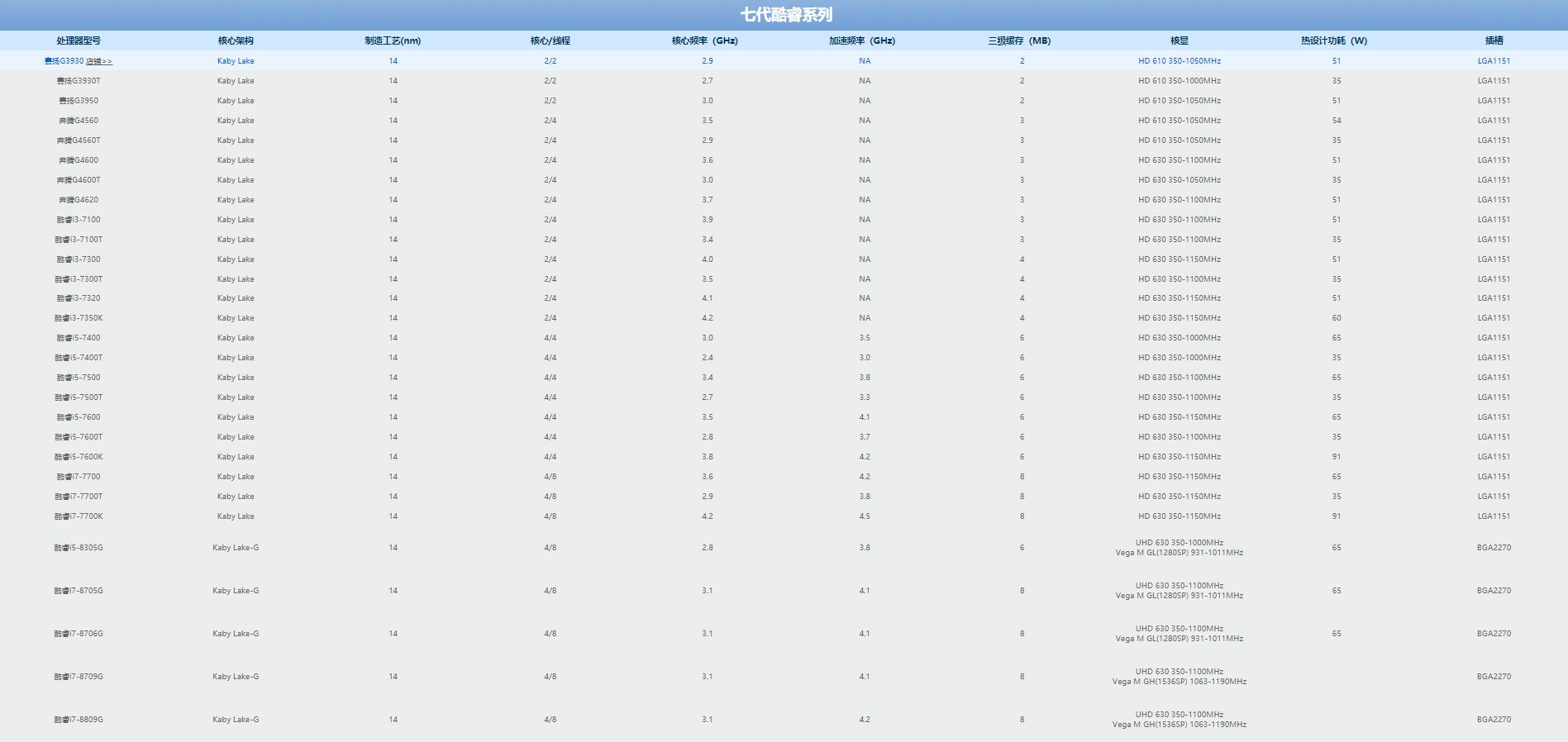Click the 酷睿i5-7500 processor name
Image resolution: width=1568 pixels, height=742 pixels.
pyautogui.click(x=79, y=378)
